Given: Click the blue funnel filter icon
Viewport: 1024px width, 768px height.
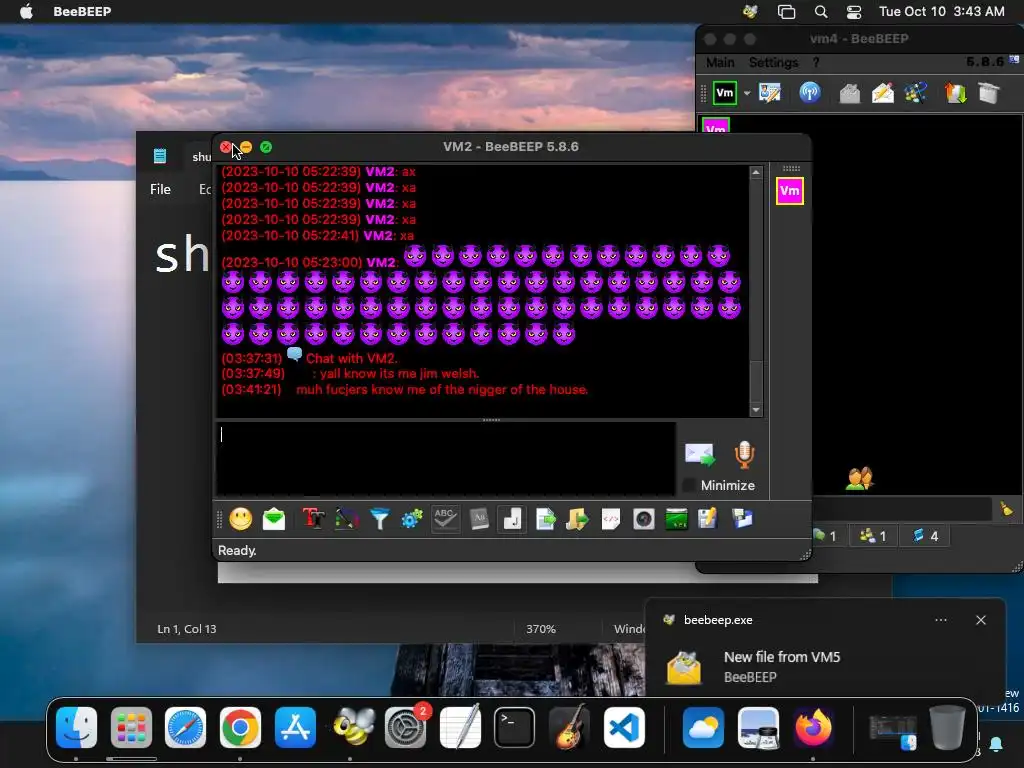Looking at the screenshot, I should coord(379,519).
